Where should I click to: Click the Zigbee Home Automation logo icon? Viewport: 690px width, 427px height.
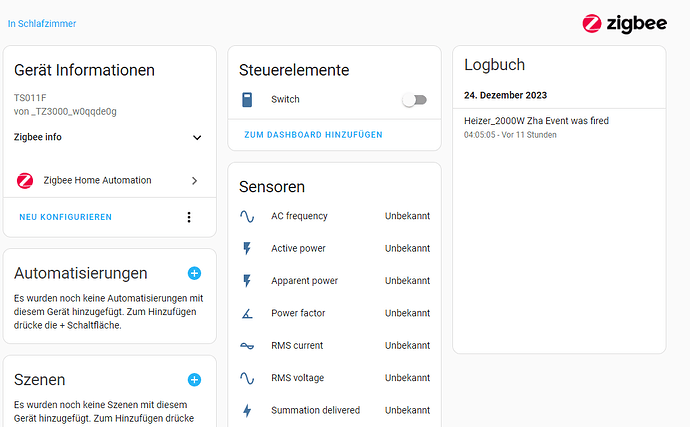pyautogui.click(x=25, y=180)
